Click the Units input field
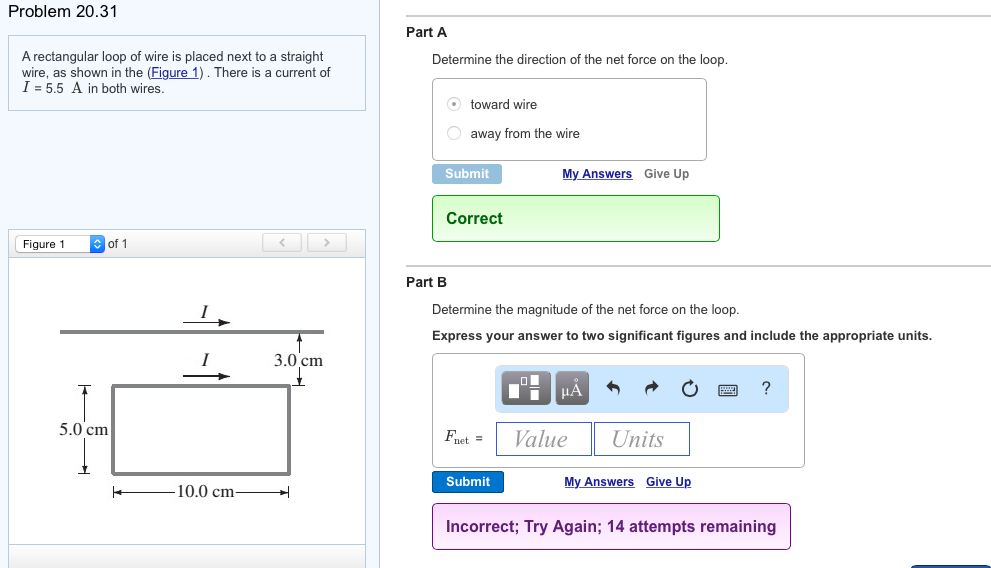Image resolution: width=991 pixels, height=568 pixels. [641, 439]
